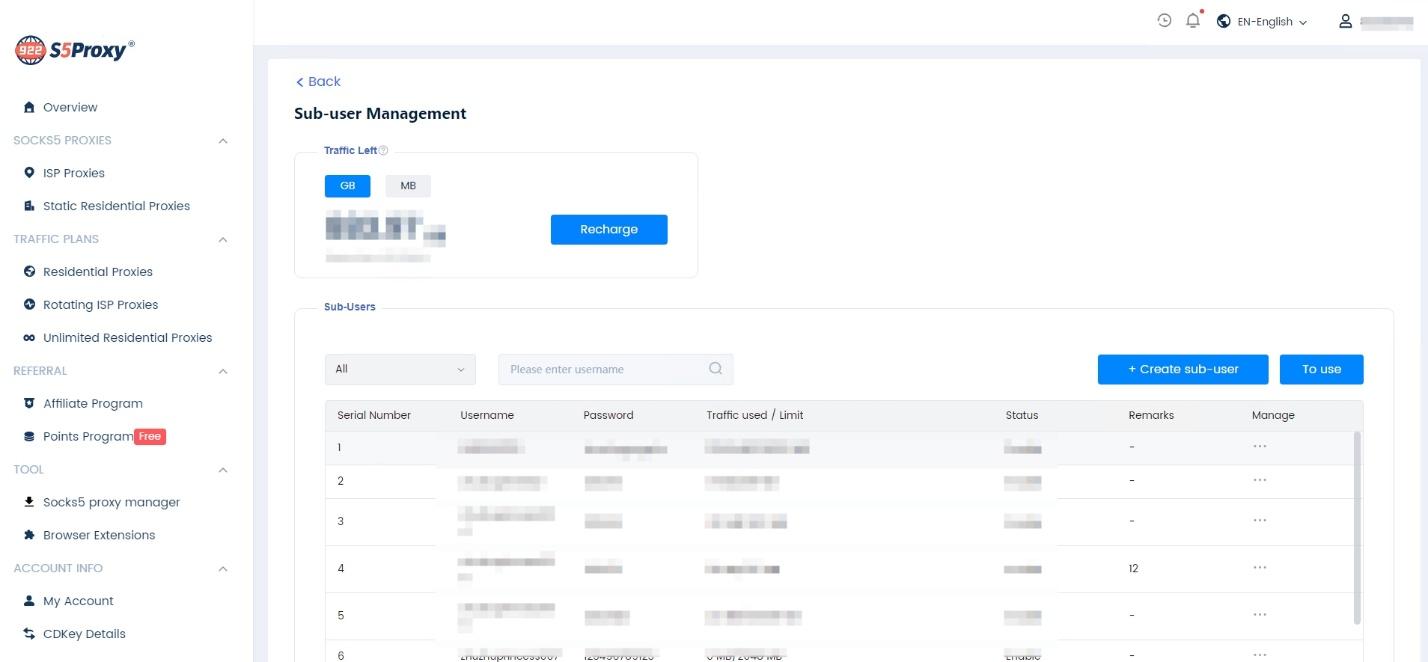Collapse the SOCKS5 PROXIES section
Viewport: 1428px width, 662px height.
pos(223,141)
